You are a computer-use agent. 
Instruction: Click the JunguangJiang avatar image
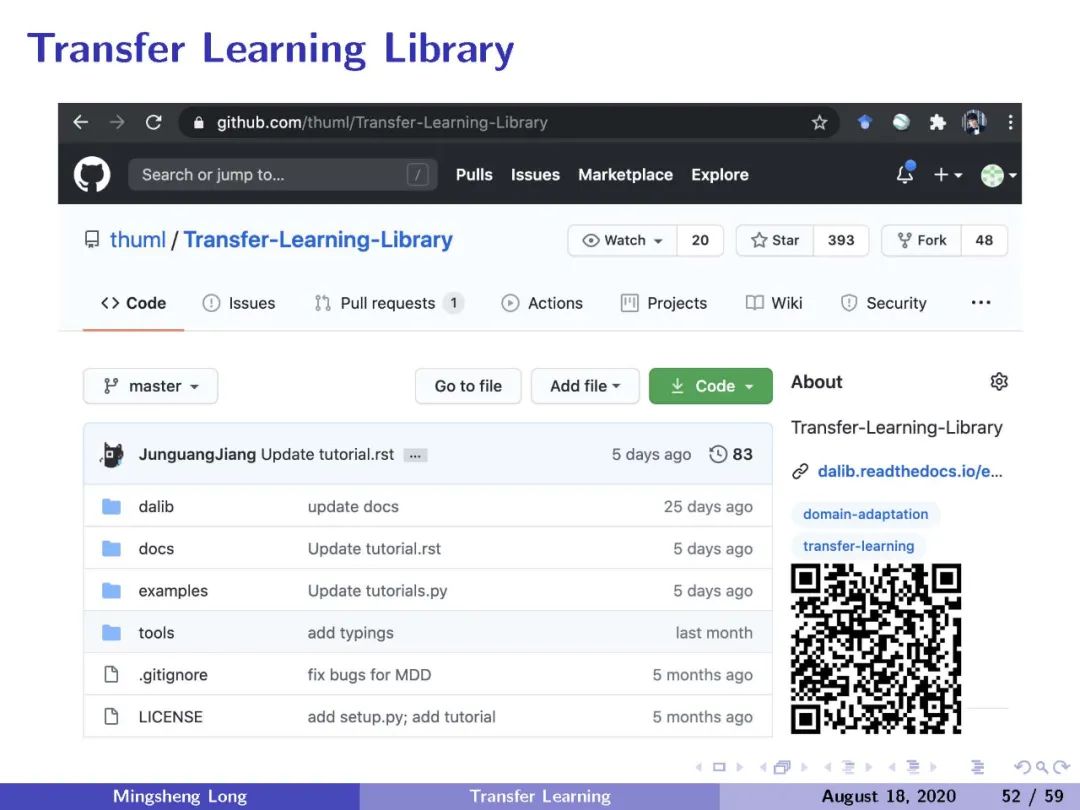112,455
